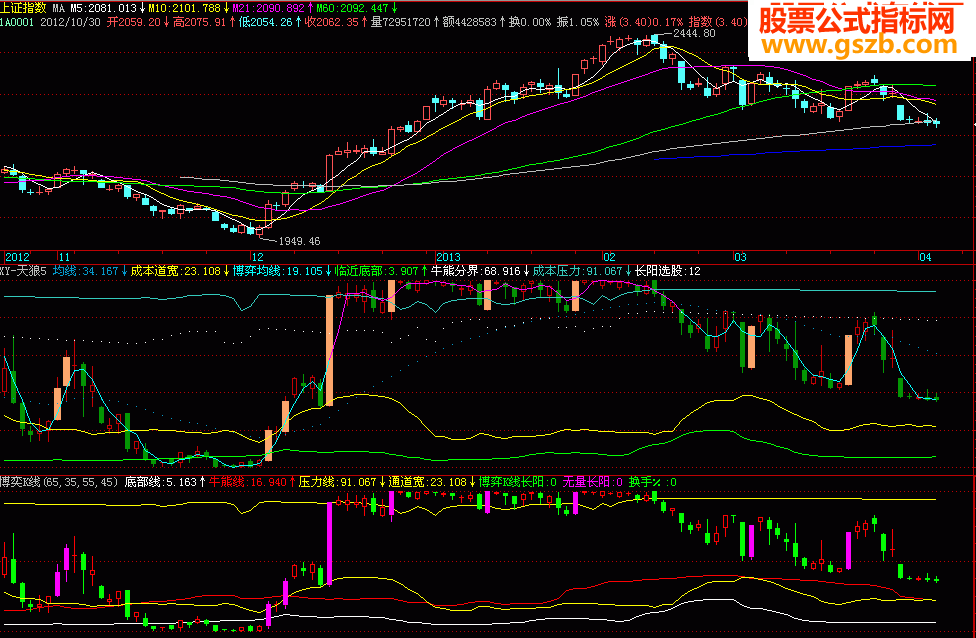Image resolution: width=976 pixels, height=638 pixels.
Task: Click the 2444.80 peak price label
Action: pos(695,33)
